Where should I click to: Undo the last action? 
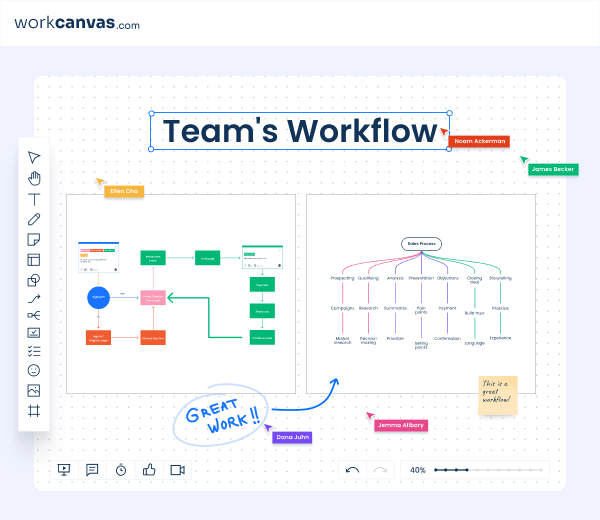click(352, 470)
